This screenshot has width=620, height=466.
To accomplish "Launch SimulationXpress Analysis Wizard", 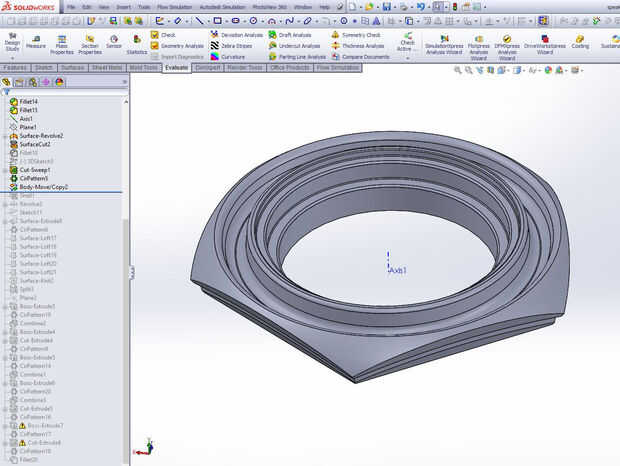I will click(444, 44).
